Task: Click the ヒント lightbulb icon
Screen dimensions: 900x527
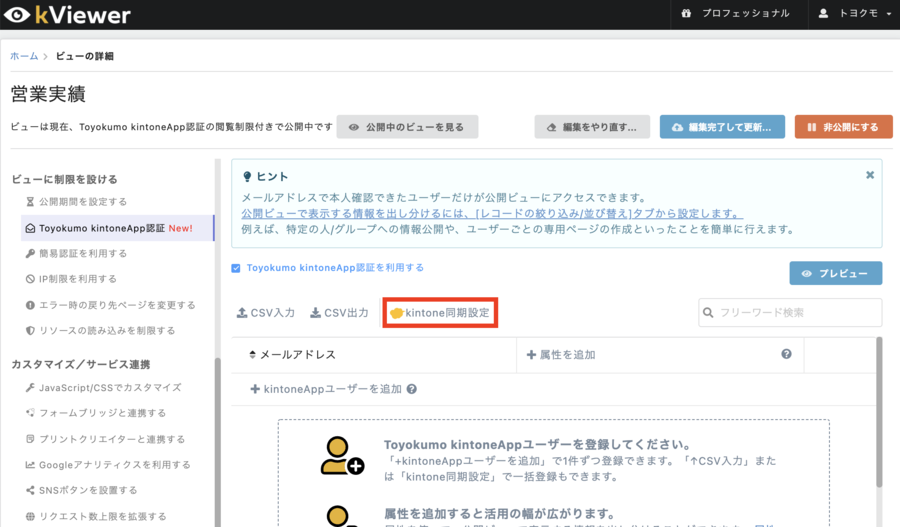Action: click(x=247, y=176)
